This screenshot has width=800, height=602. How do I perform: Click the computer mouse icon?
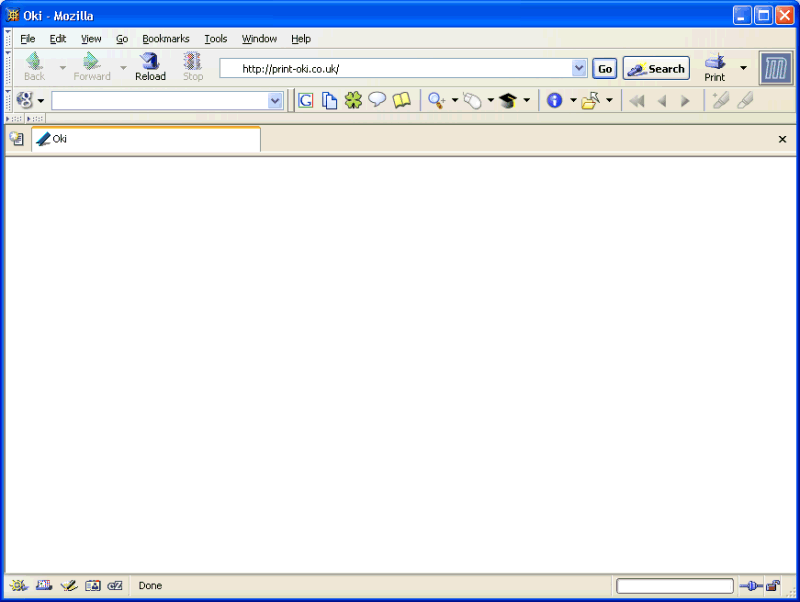click(472, 101)
